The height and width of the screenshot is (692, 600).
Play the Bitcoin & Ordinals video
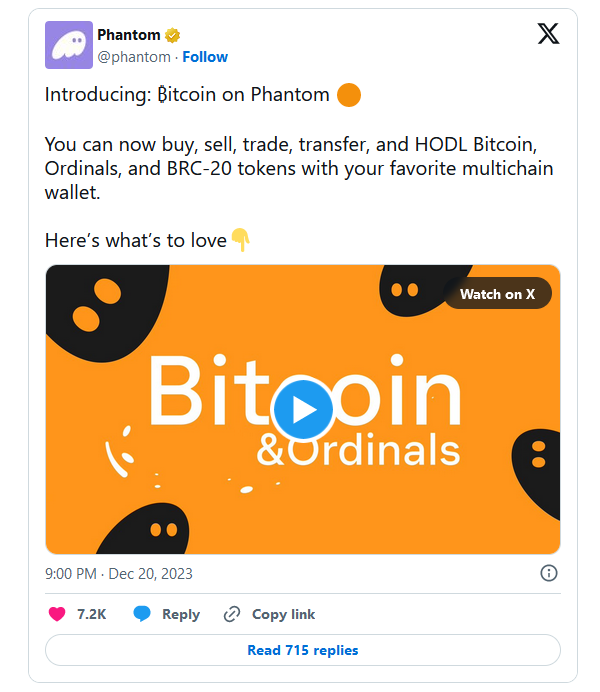pyautogui.click(x=302, y=409)
